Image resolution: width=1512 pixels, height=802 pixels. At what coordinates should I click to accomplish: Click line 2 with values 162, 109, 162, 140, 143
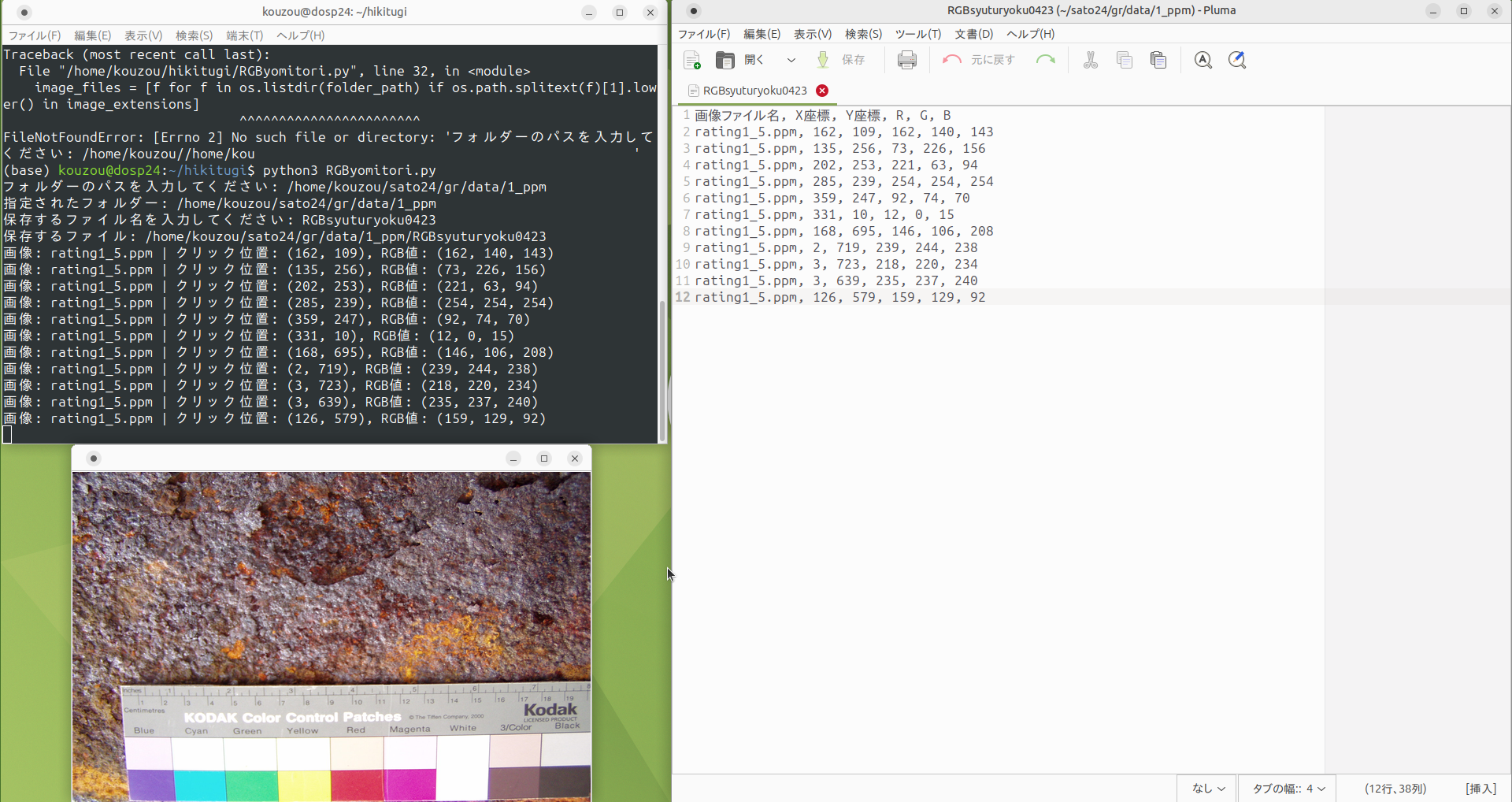(844, 132)
